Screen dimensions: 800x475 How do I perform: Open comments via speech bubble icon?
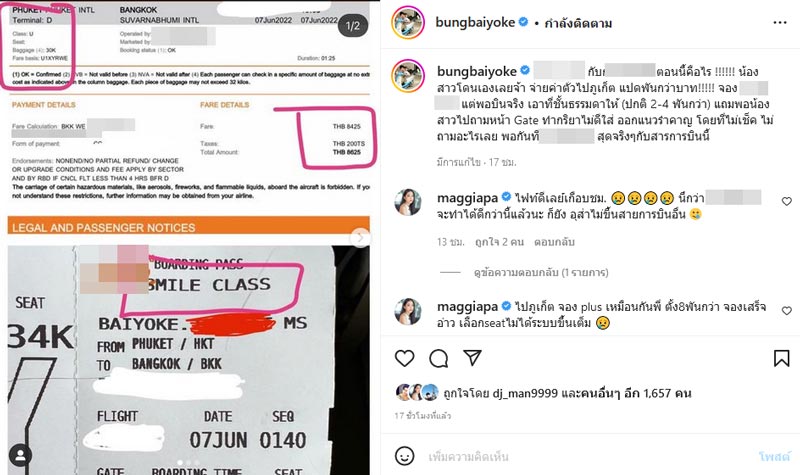click(438, 359)
